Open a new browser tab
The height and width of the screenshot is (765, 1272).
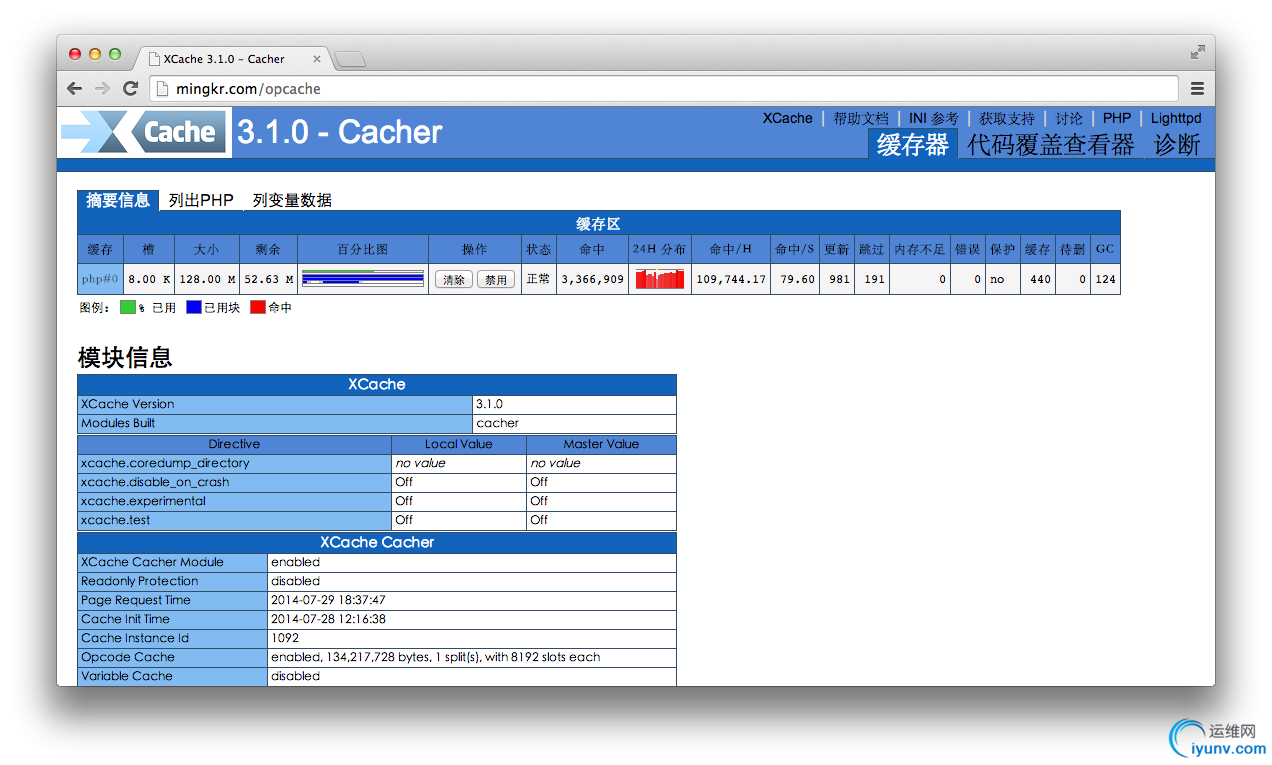point(350,60)
